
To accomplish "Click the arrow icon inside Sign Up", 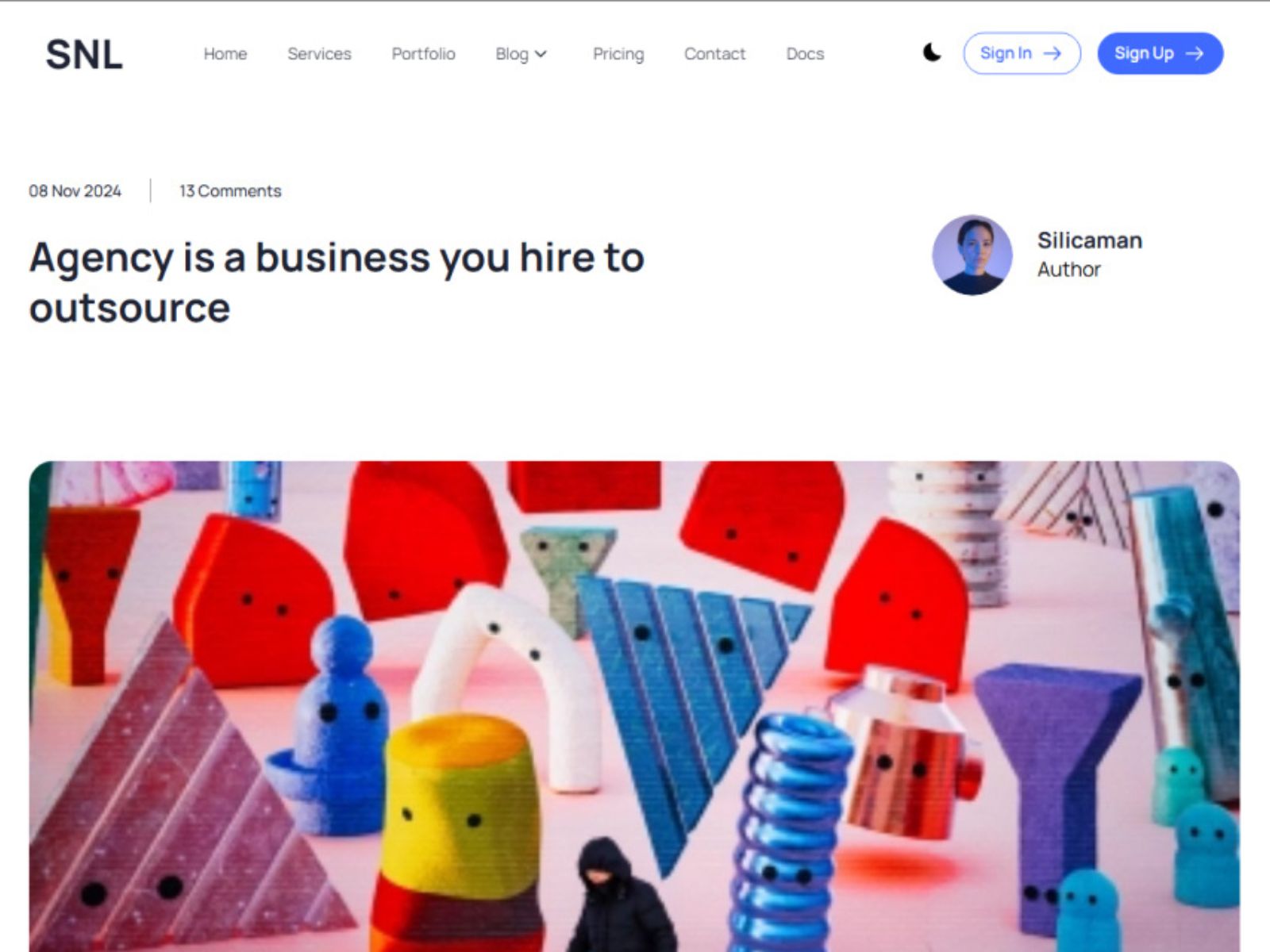I will [x=1195, y=53].
